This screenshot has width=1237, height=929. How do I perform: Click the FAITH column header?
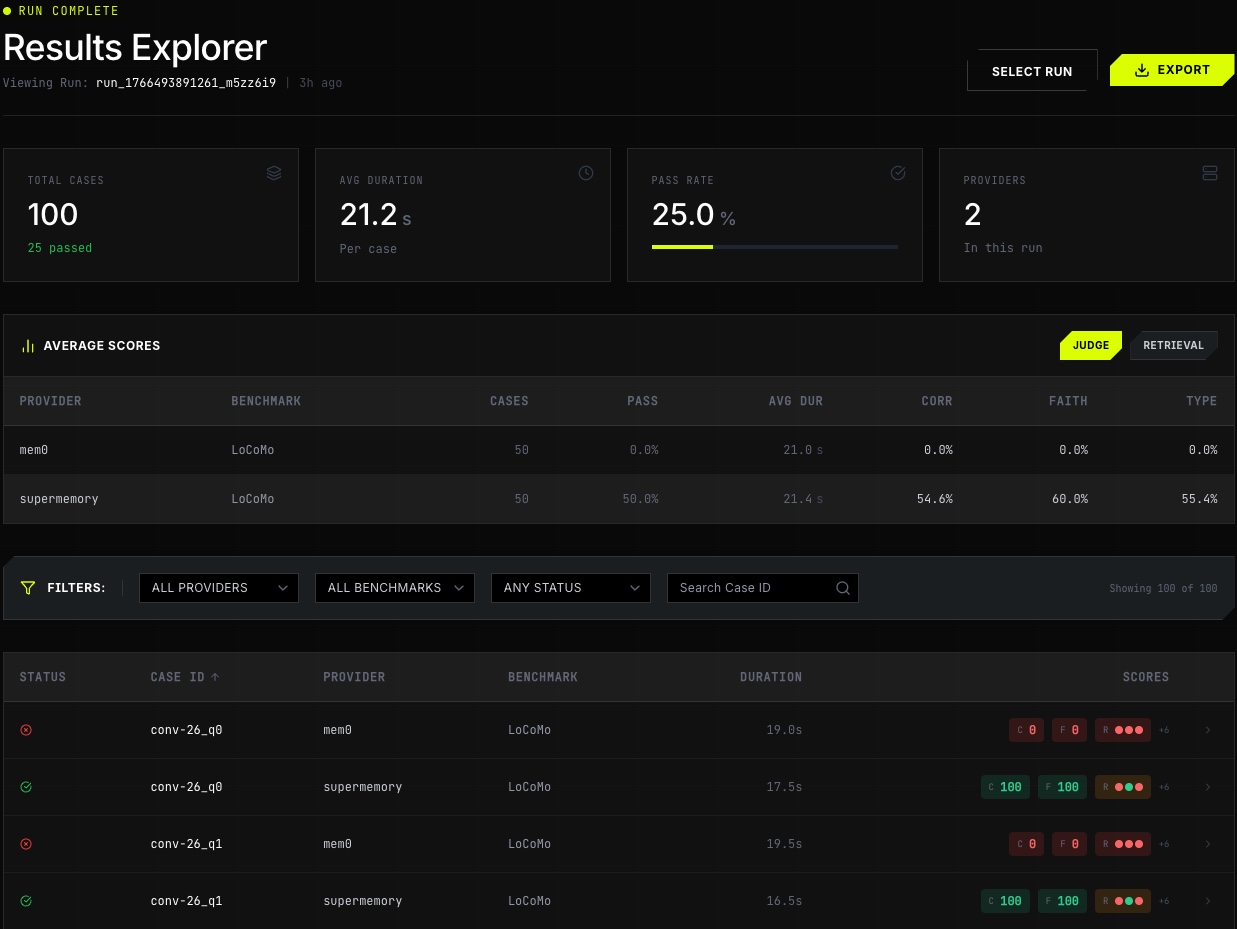point(1068,401)
